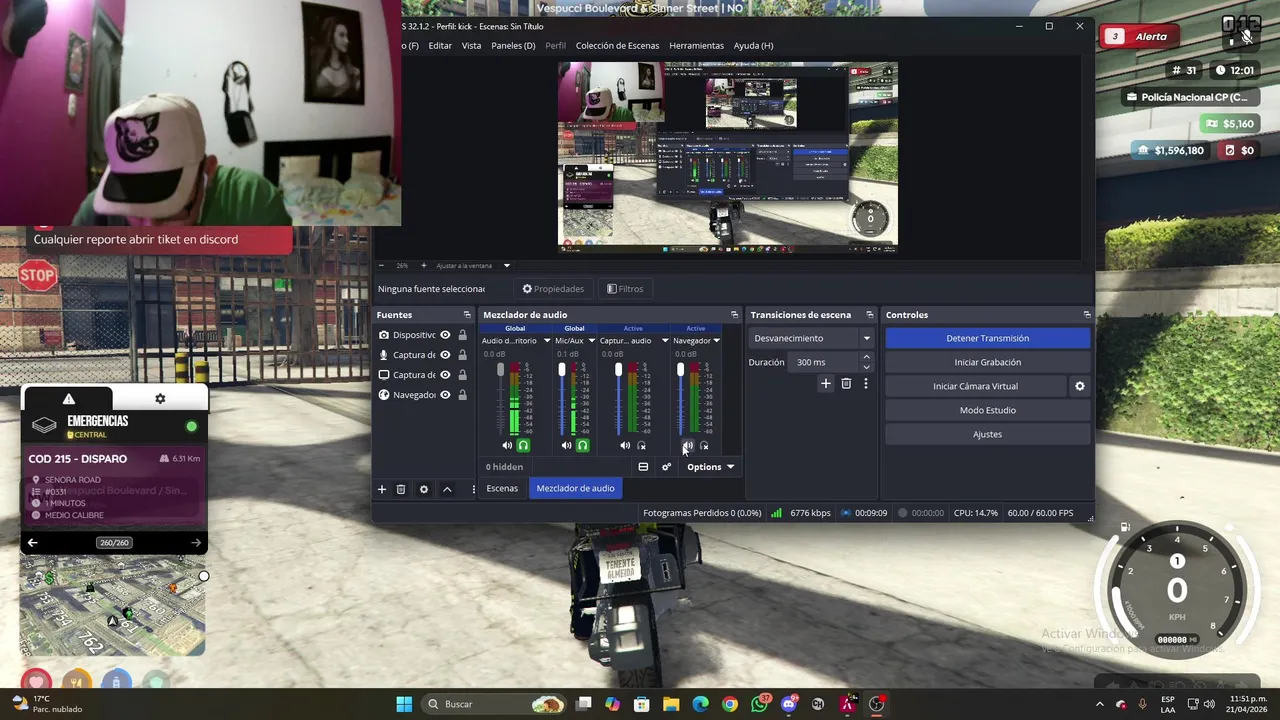
Task: Open the Herramientas menu
Action: 696,46
